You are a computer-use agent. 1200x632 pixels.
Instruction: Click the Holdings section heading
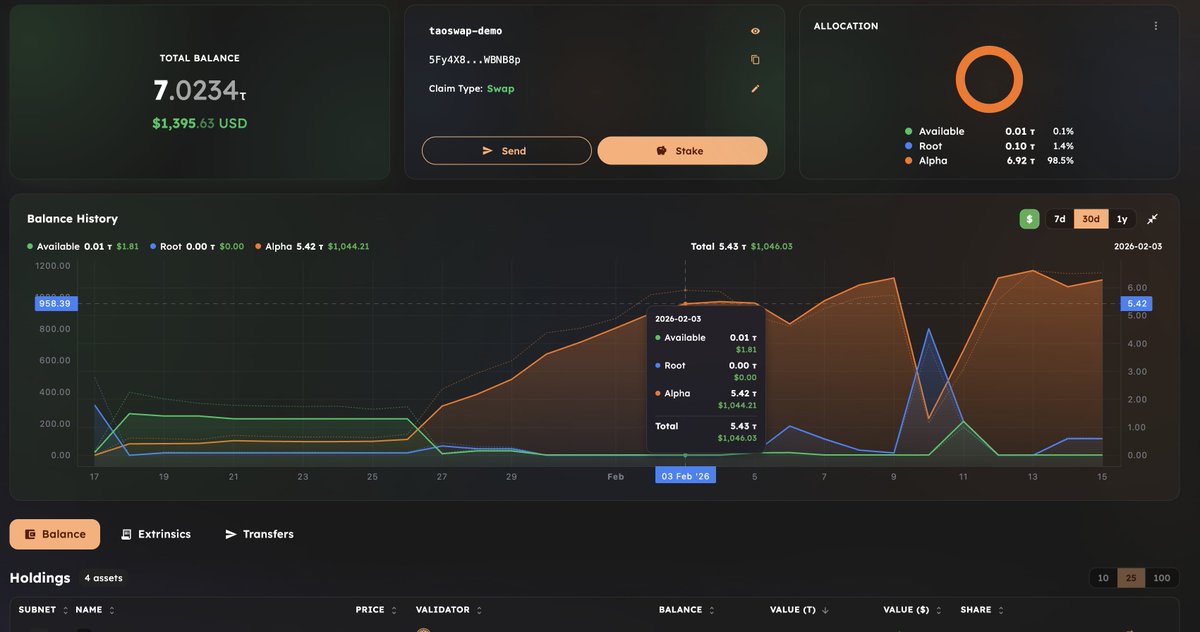pos(40,578)
